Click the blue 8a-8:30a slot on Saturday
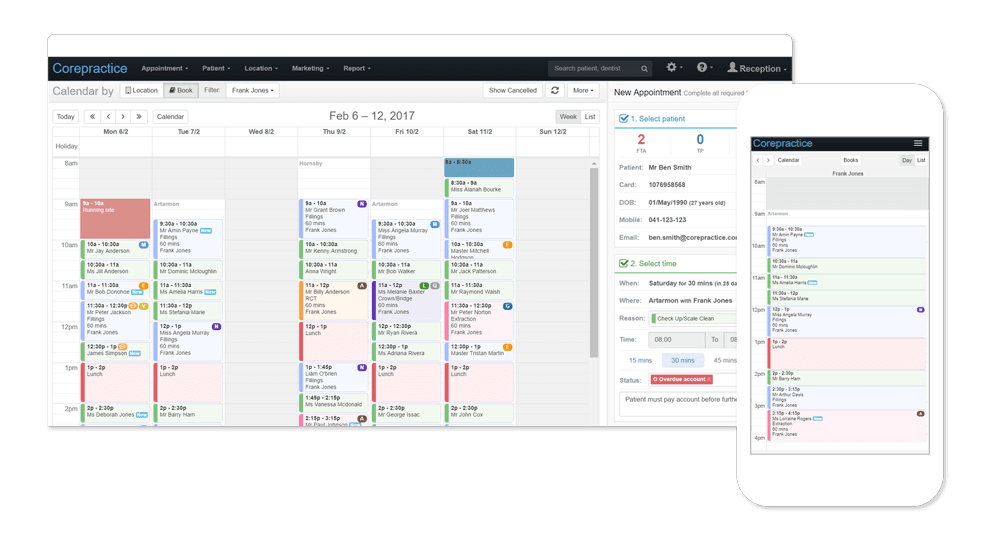Screen dimensions: 990x540 point(479,167)
